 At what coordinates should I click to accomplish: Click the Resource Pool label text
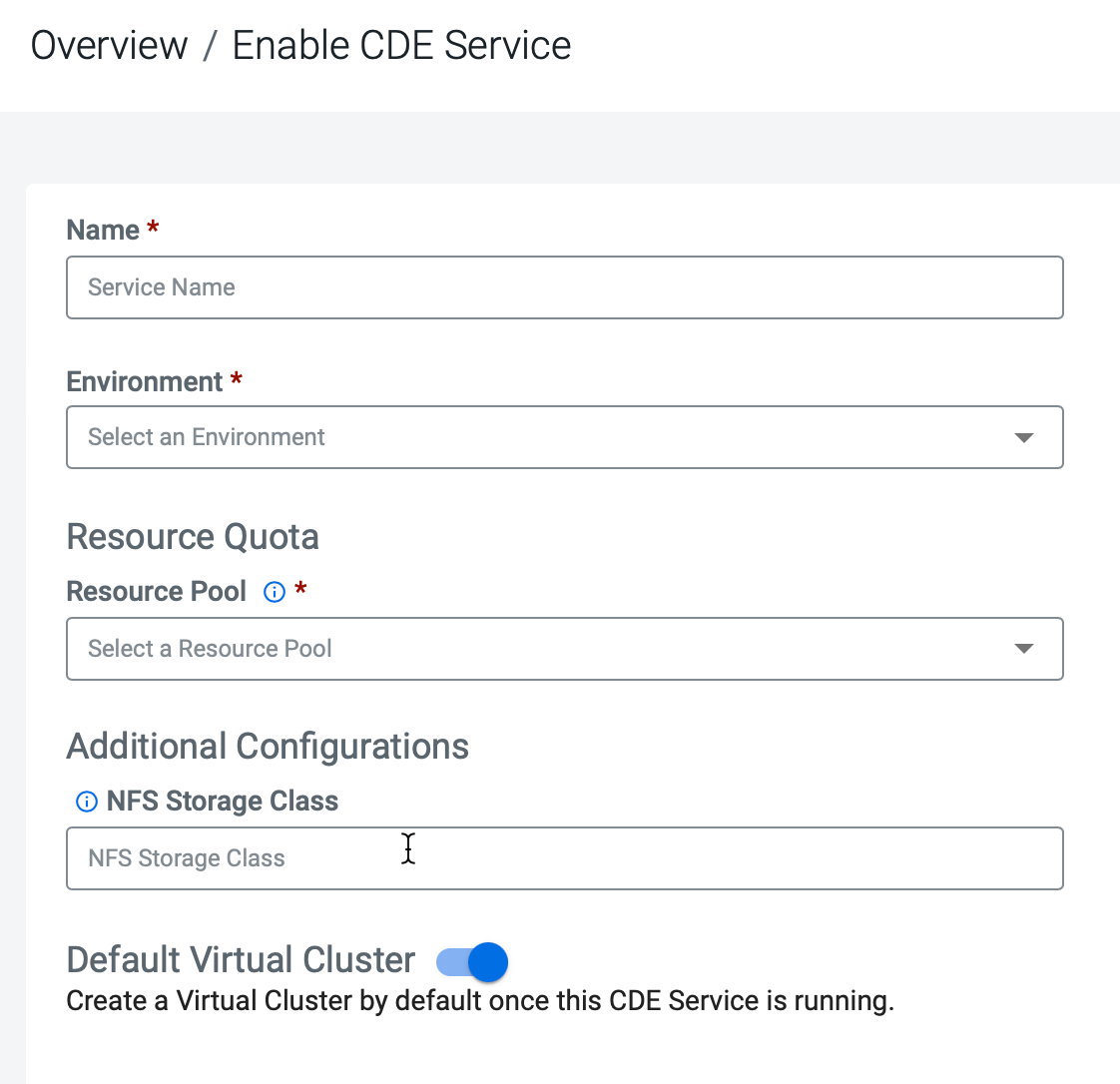(x=156, y=591)
